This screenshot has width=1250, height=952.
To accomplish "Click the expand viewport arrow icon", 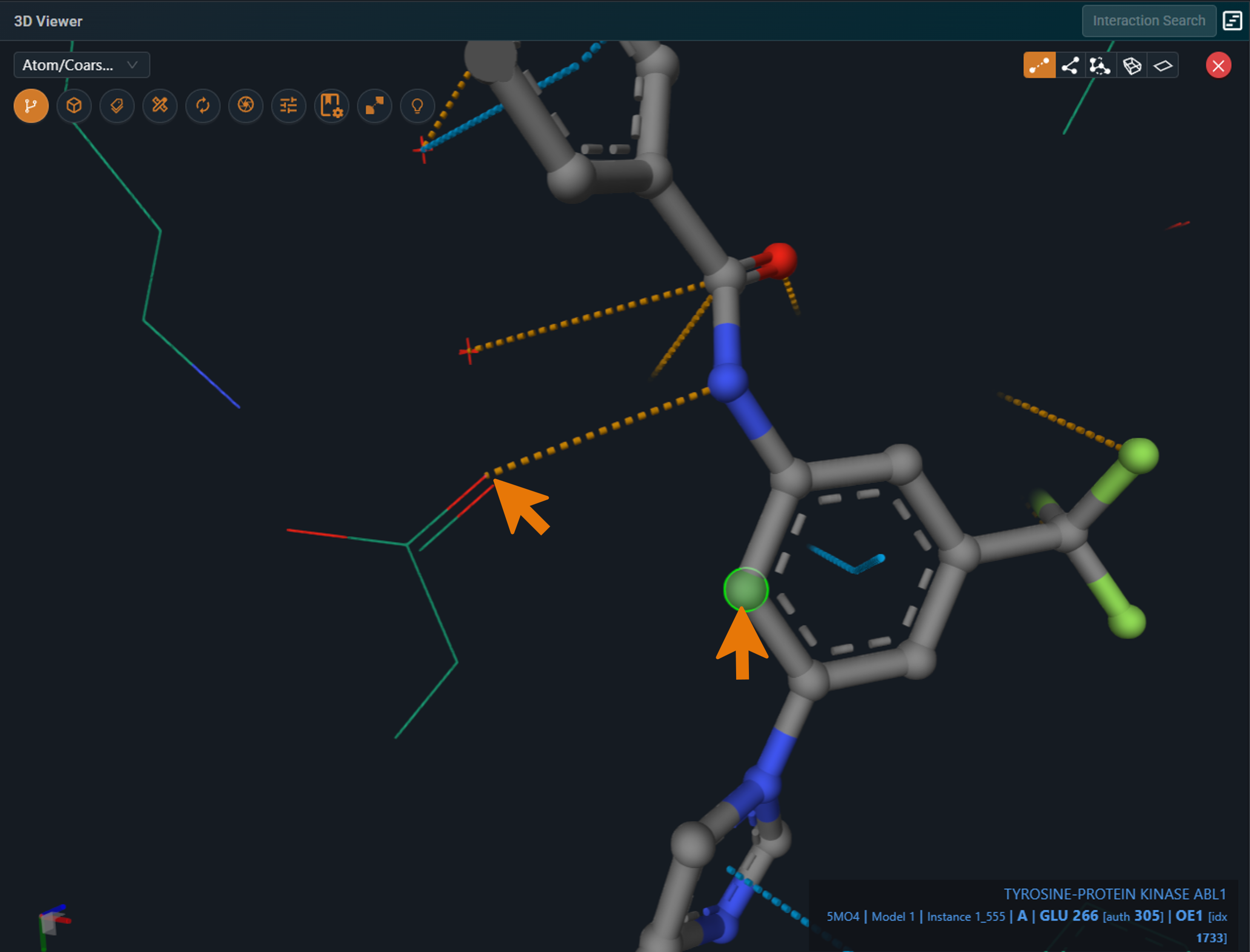I will [x=374, y=106].
